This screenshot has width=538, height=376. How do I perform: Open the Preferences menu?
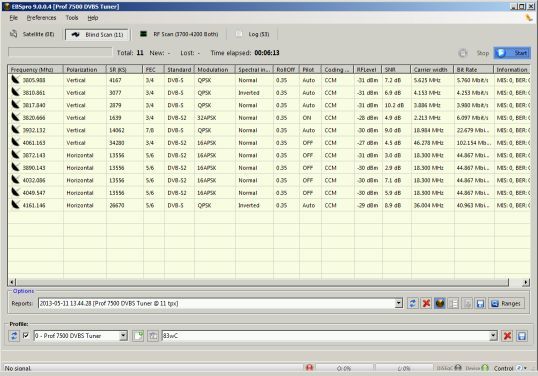41,18
